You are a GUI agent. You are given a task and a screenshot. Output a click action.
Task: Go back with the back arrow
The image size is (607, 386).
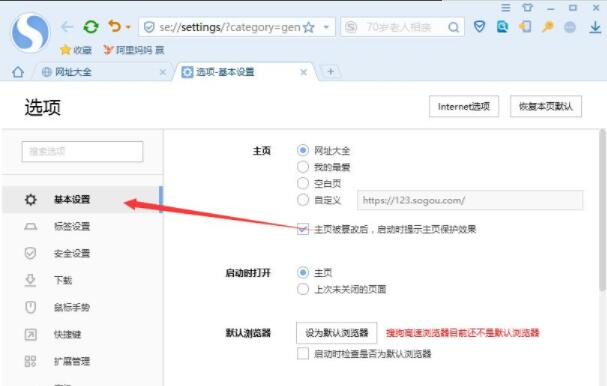click(x=67, y=27)
